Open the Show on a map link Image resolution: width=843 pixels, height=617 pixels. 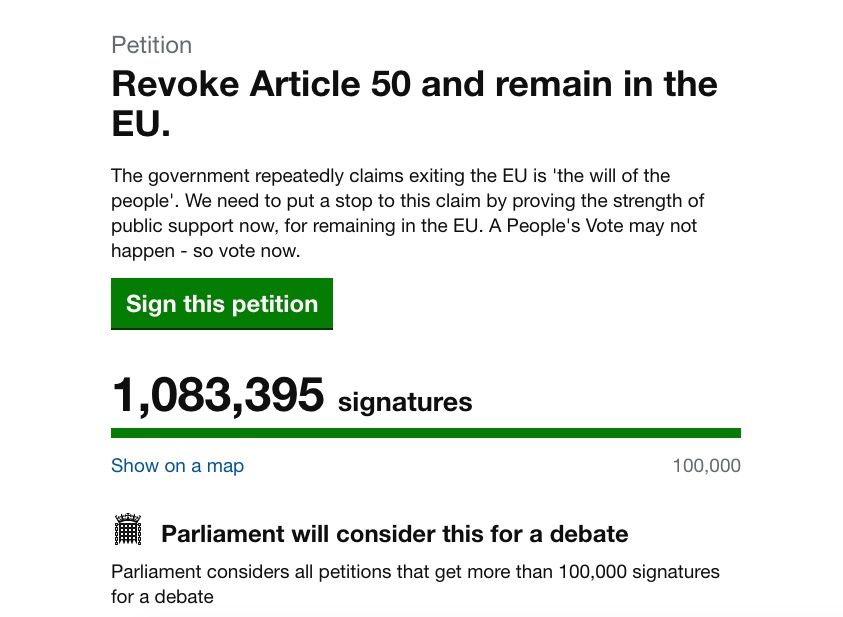pyautogui.click(x=177, y=466)
